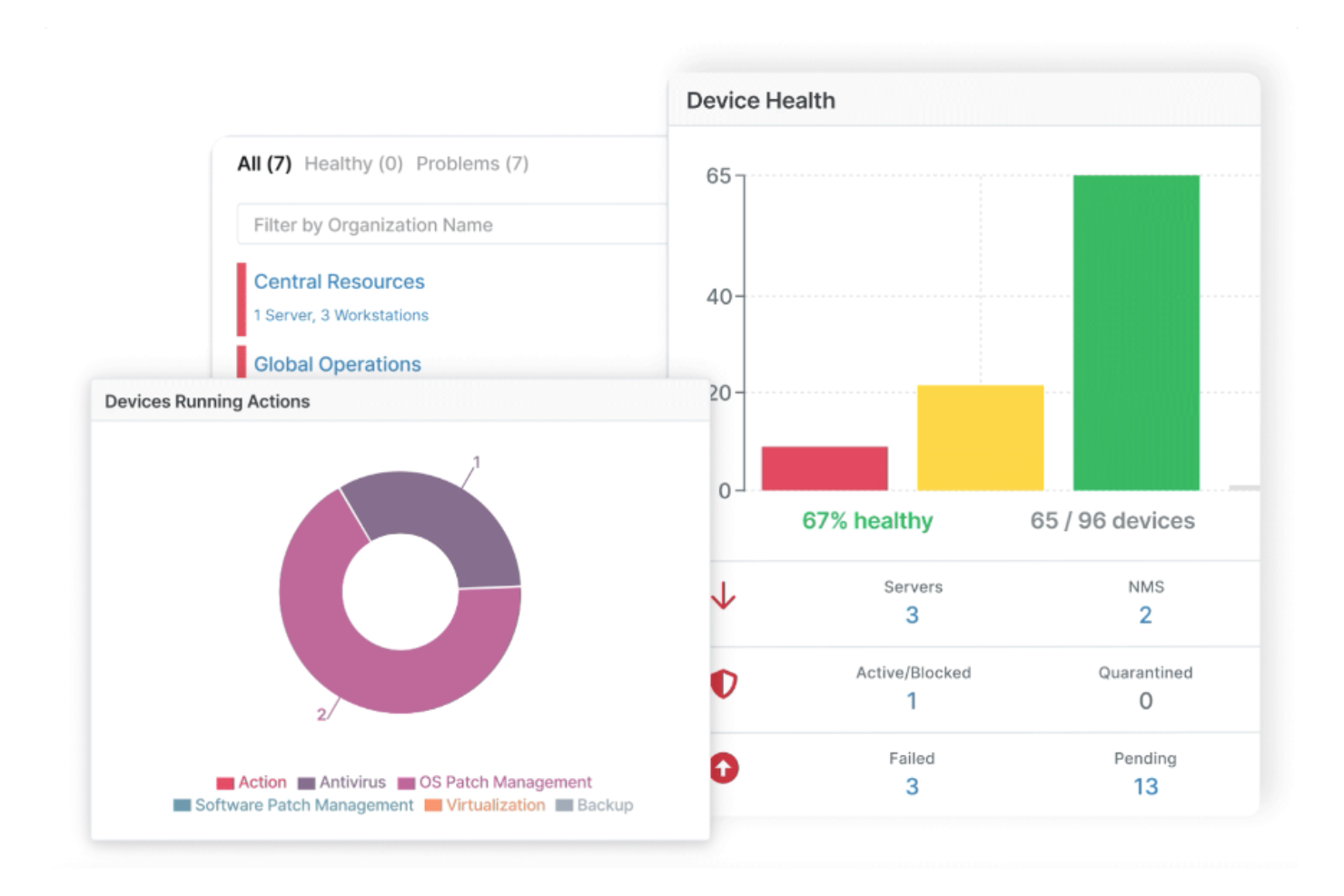Click the red down arrow icon

[723, 596]
